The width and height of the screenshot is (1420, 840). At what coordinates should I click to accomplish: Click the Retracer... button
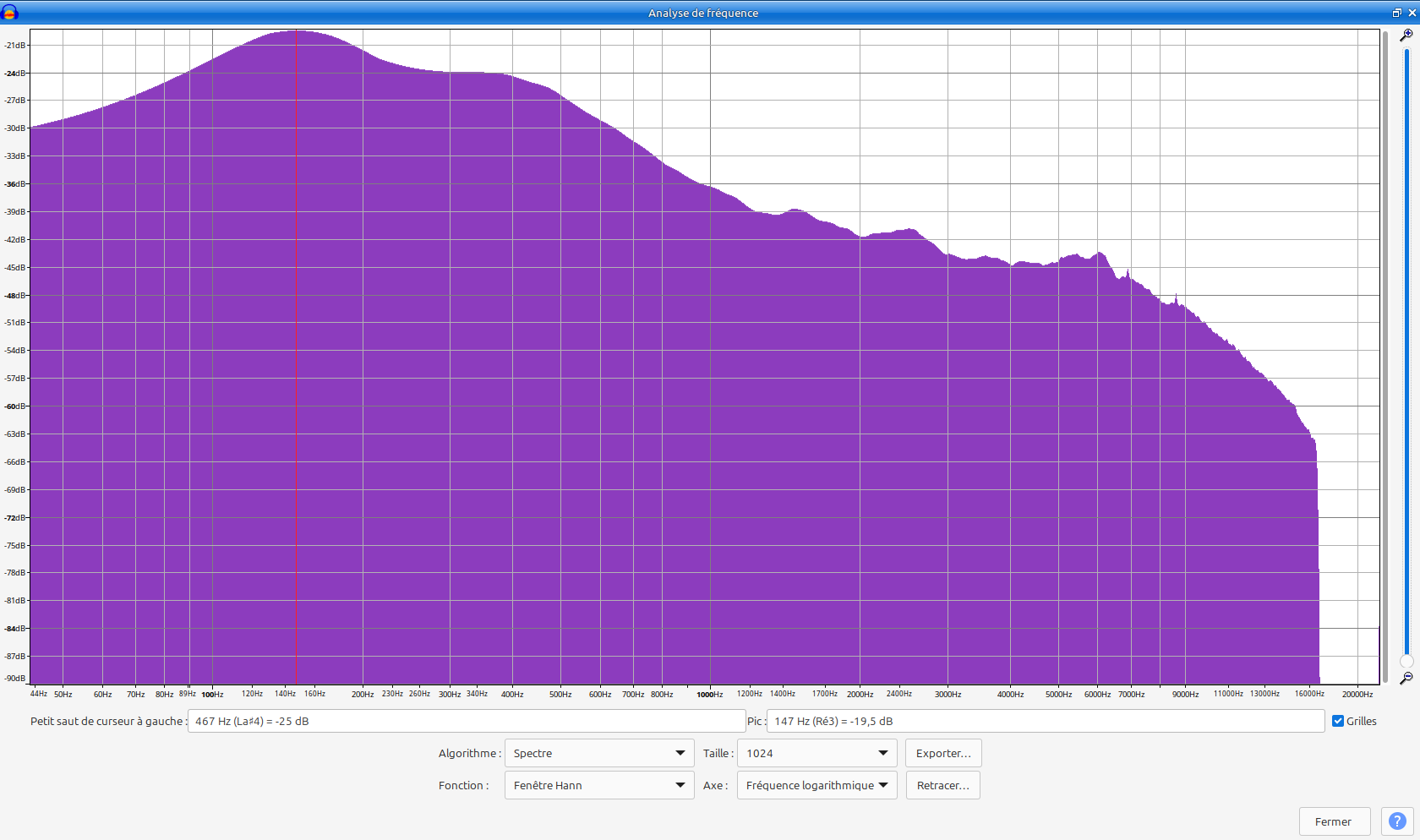coord(943,785)
